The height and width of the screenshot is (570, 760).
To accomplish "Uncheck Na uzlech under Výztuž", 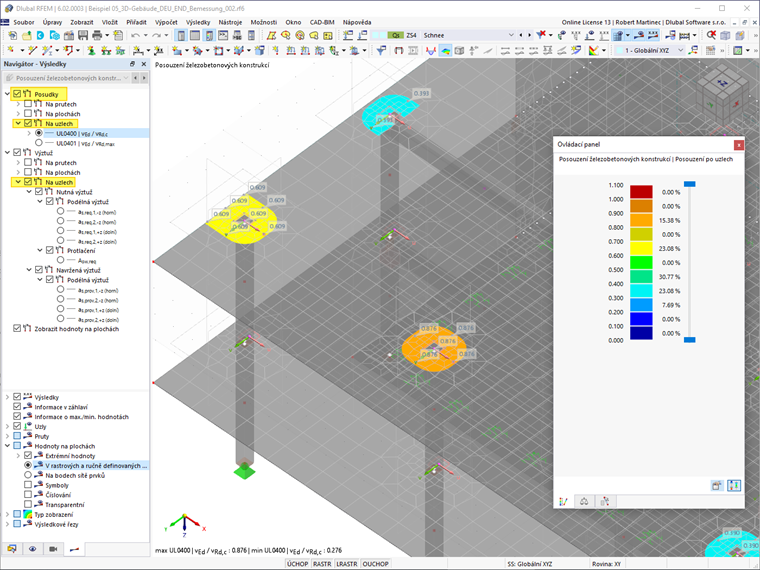I will (28, 182).
